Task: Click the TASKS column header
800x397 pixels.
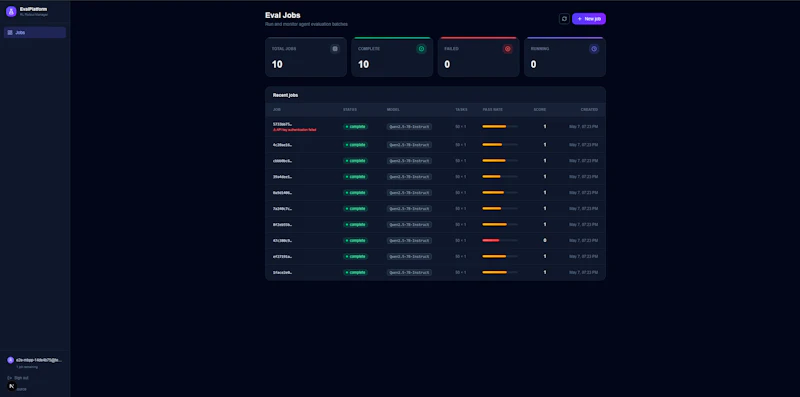Action: coord(461,110)
